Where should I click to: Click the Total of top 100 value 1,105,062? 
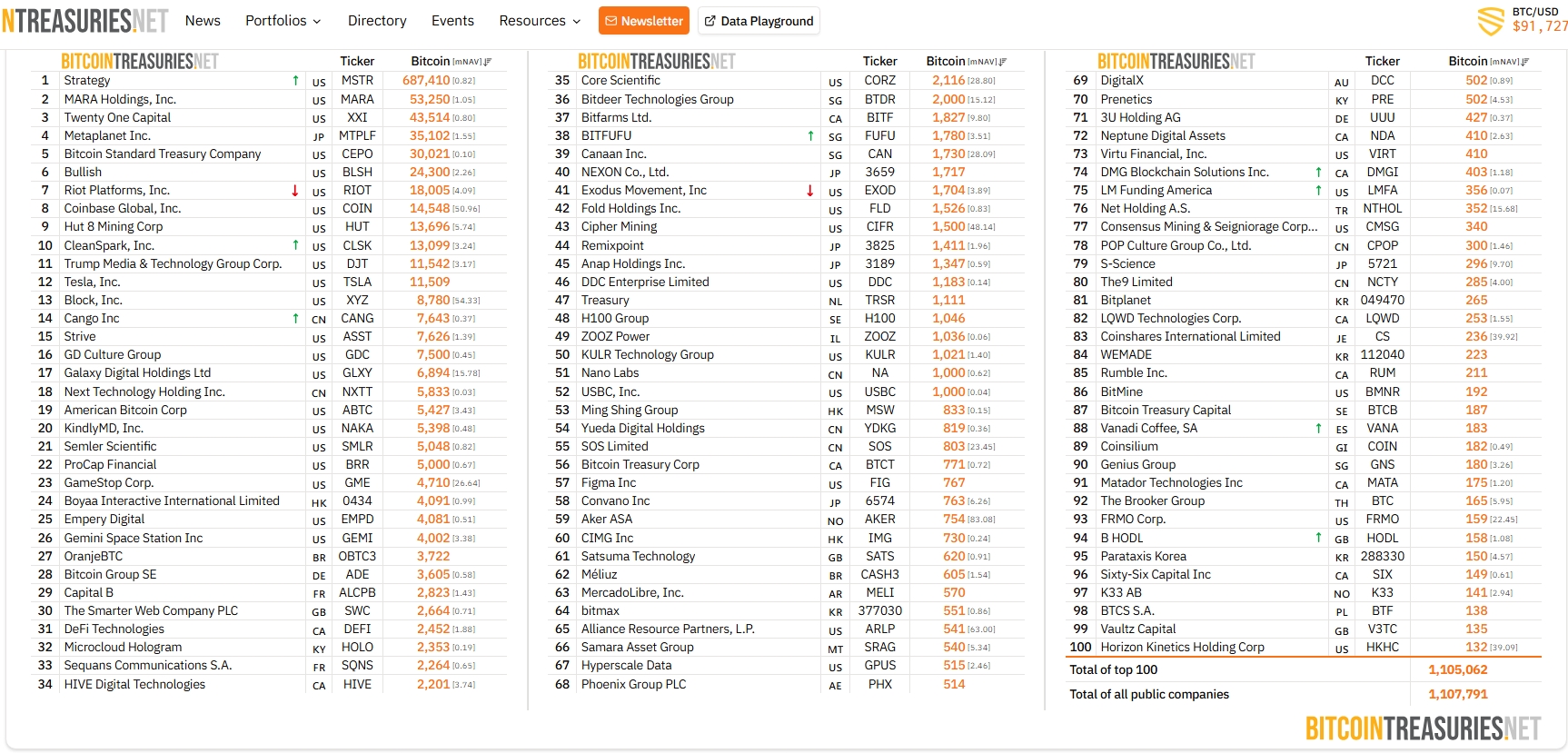[1458, 670]
